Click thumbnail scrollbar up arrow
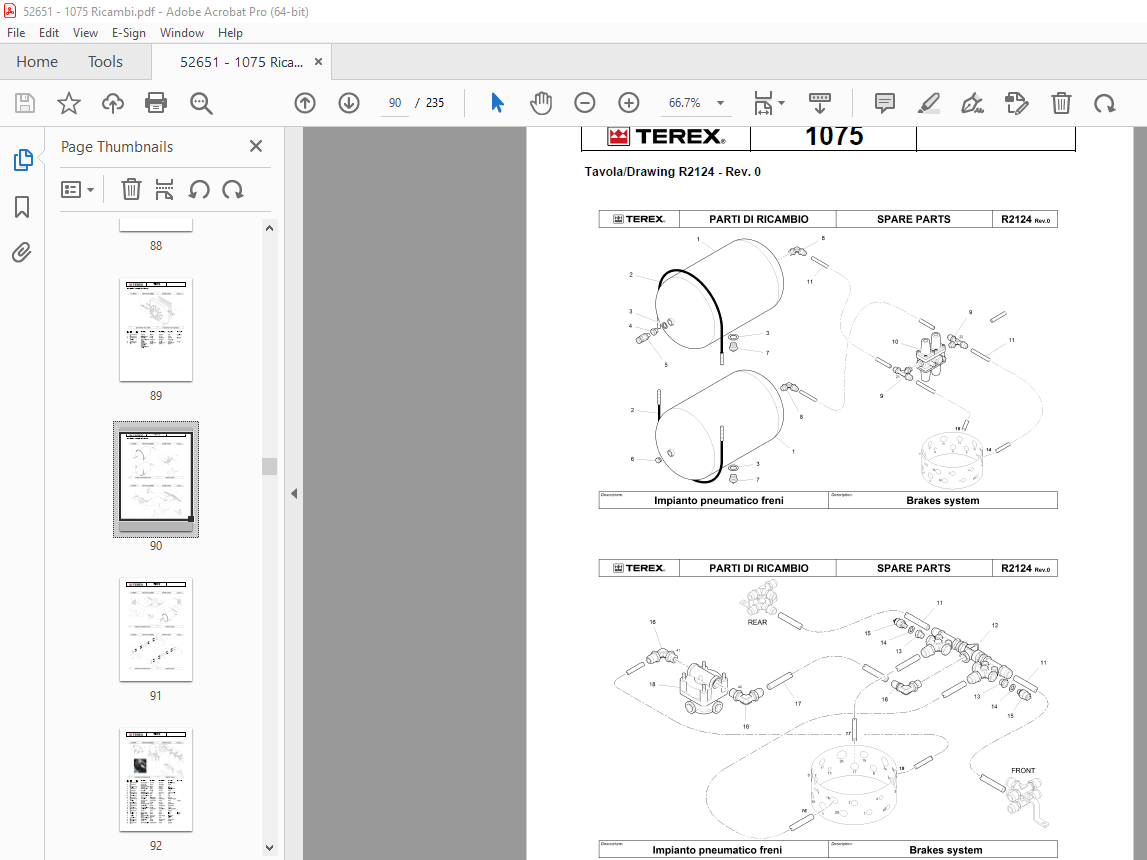Screen dimensions: 1147x860 pyautogui.click(x=269, y=228)
